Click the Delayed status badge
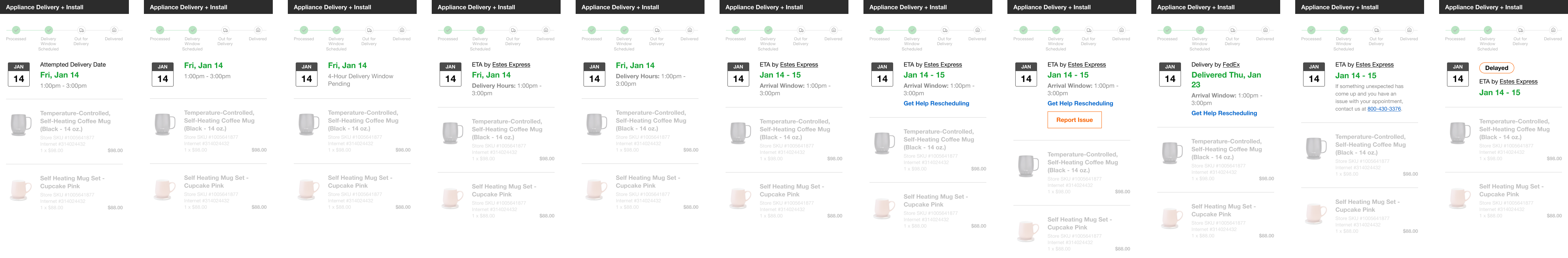1568x258 pixels. [1496, 68]
